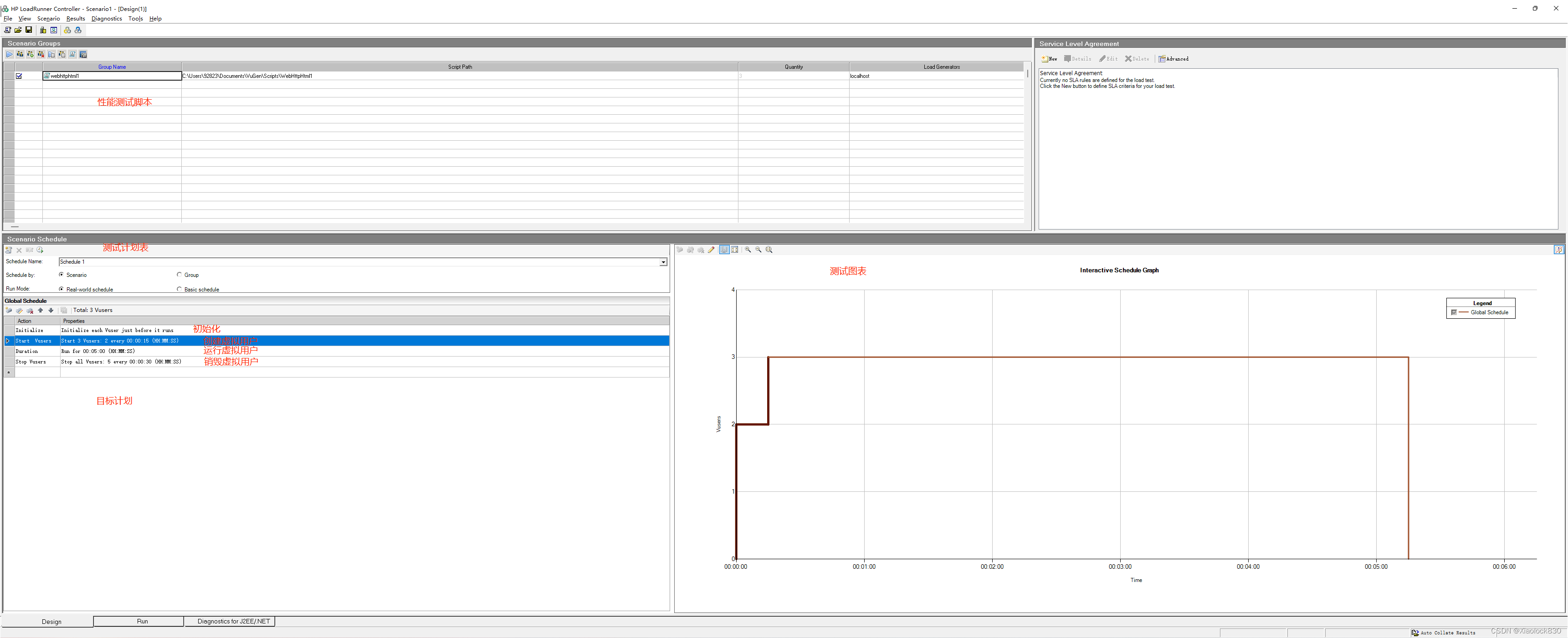Click the pencil edit mode icon on the graph toolbar
The width and height of the screenshot is (1568, 638).
point(711,250)
